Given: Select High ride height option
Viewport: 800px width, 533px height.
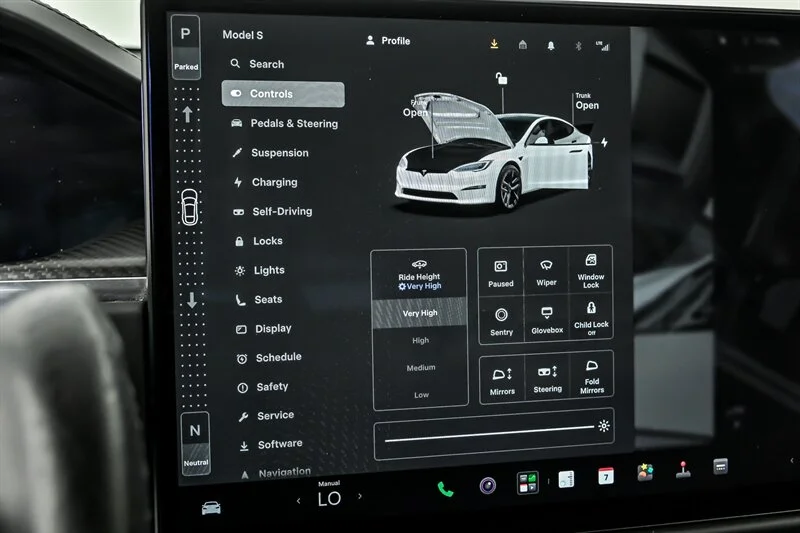Looking at the screenshot, I should point(420,341).
